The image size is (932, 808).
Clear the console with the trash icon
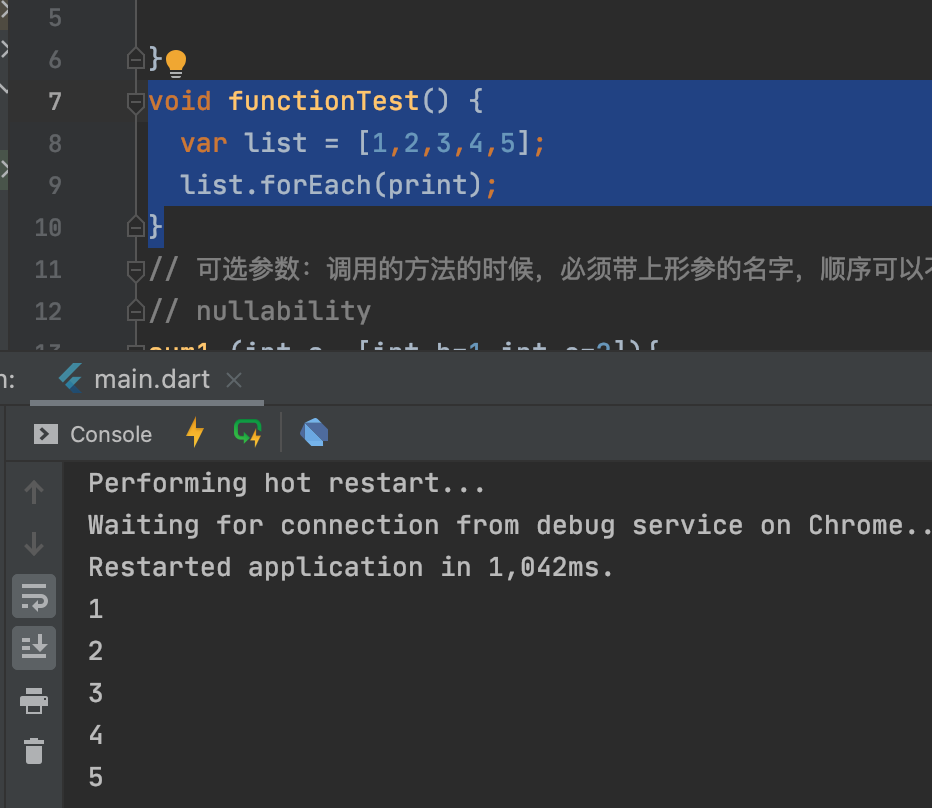click(x=33, y=752)
